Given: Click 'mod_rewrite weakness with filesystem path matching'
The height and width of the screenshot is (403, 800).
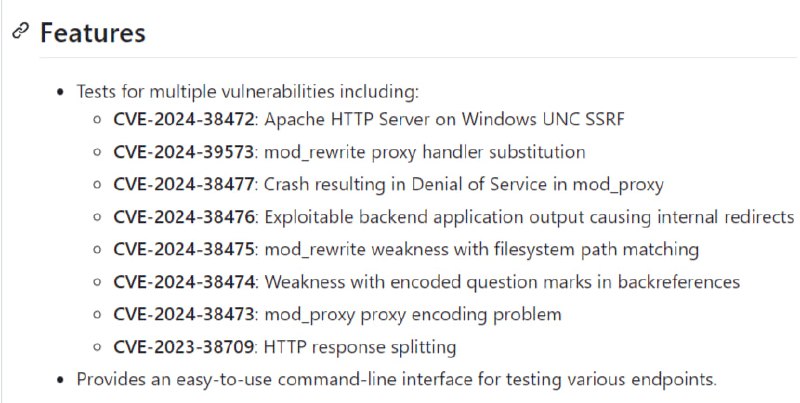Looking at the screenshot, I should point(482,250).
